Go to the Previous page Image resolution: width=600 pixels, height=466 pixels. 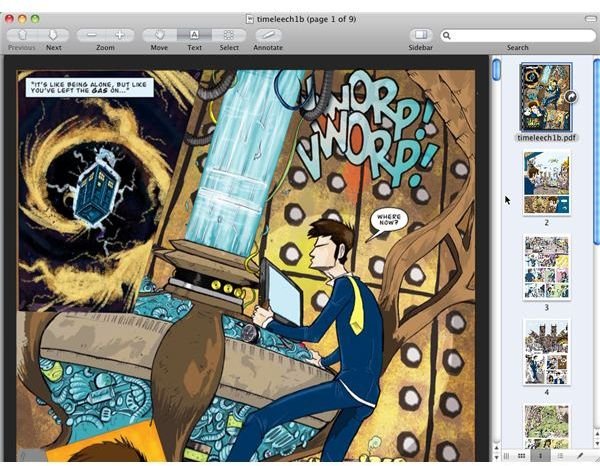coord(22,35)
